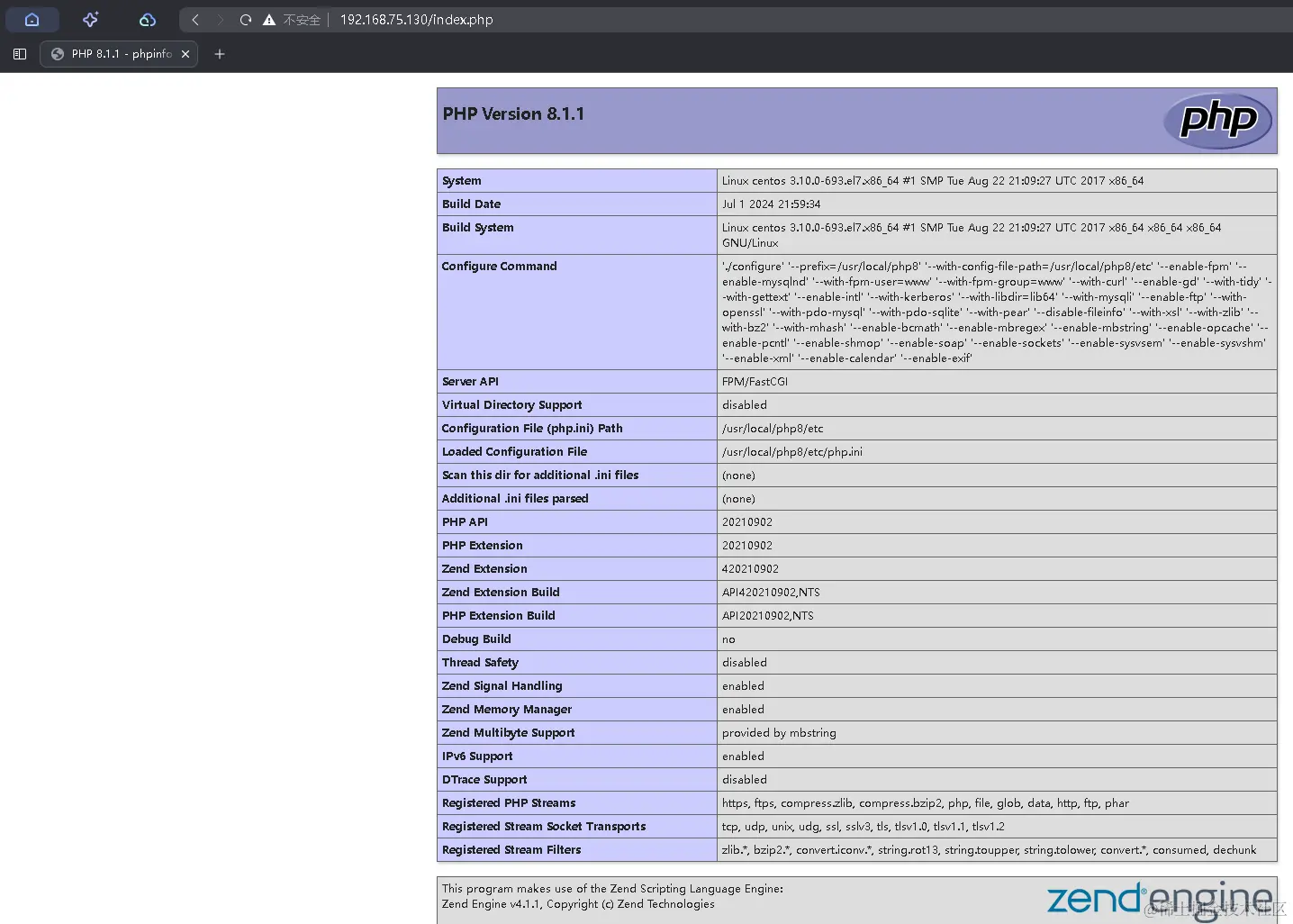Click the Loaded Configuration File label
This screenshot has width=1293, height=924.
[x=514, y=451]
